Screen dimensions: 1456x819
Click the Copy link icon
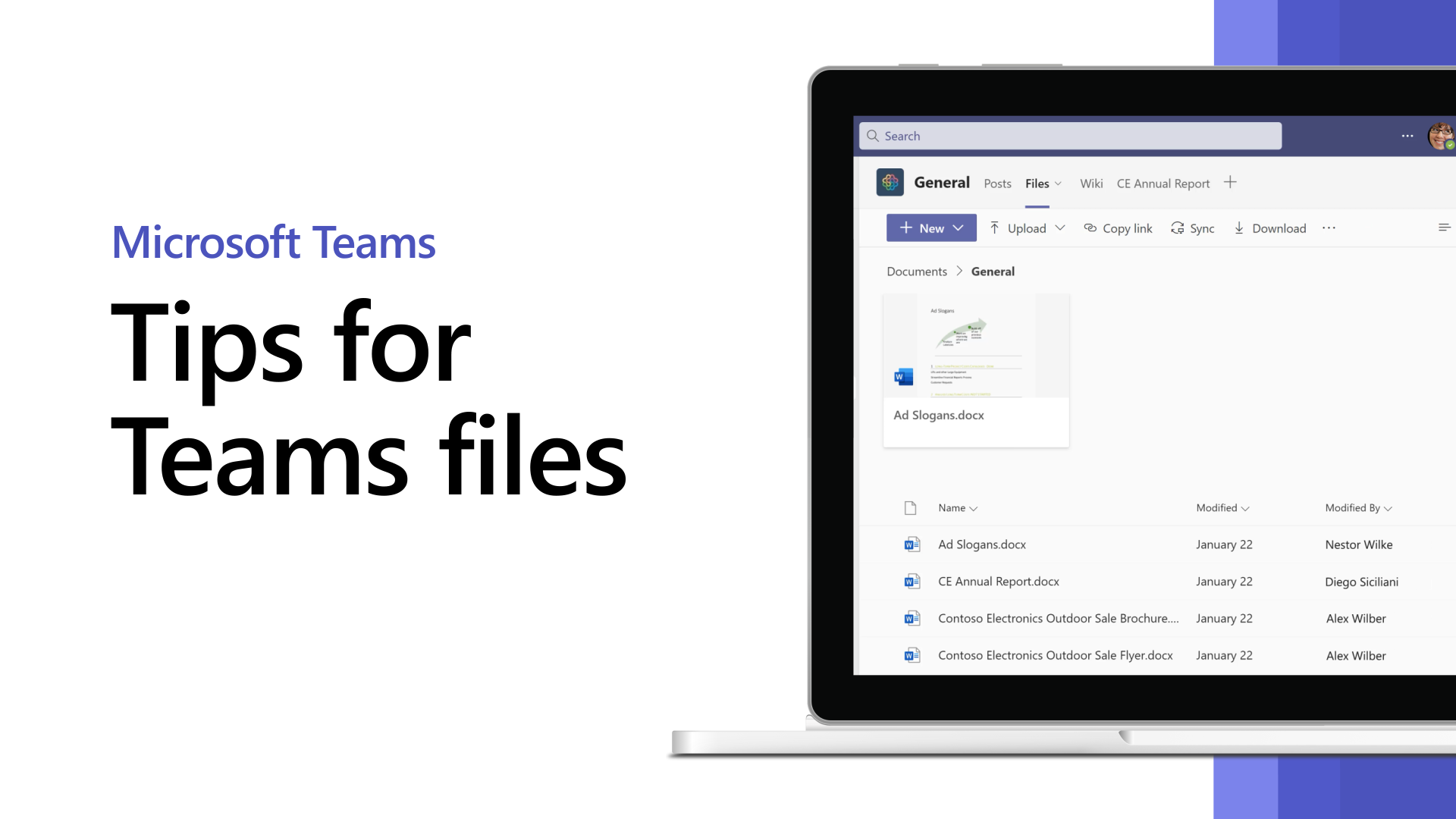point(1090,228)
